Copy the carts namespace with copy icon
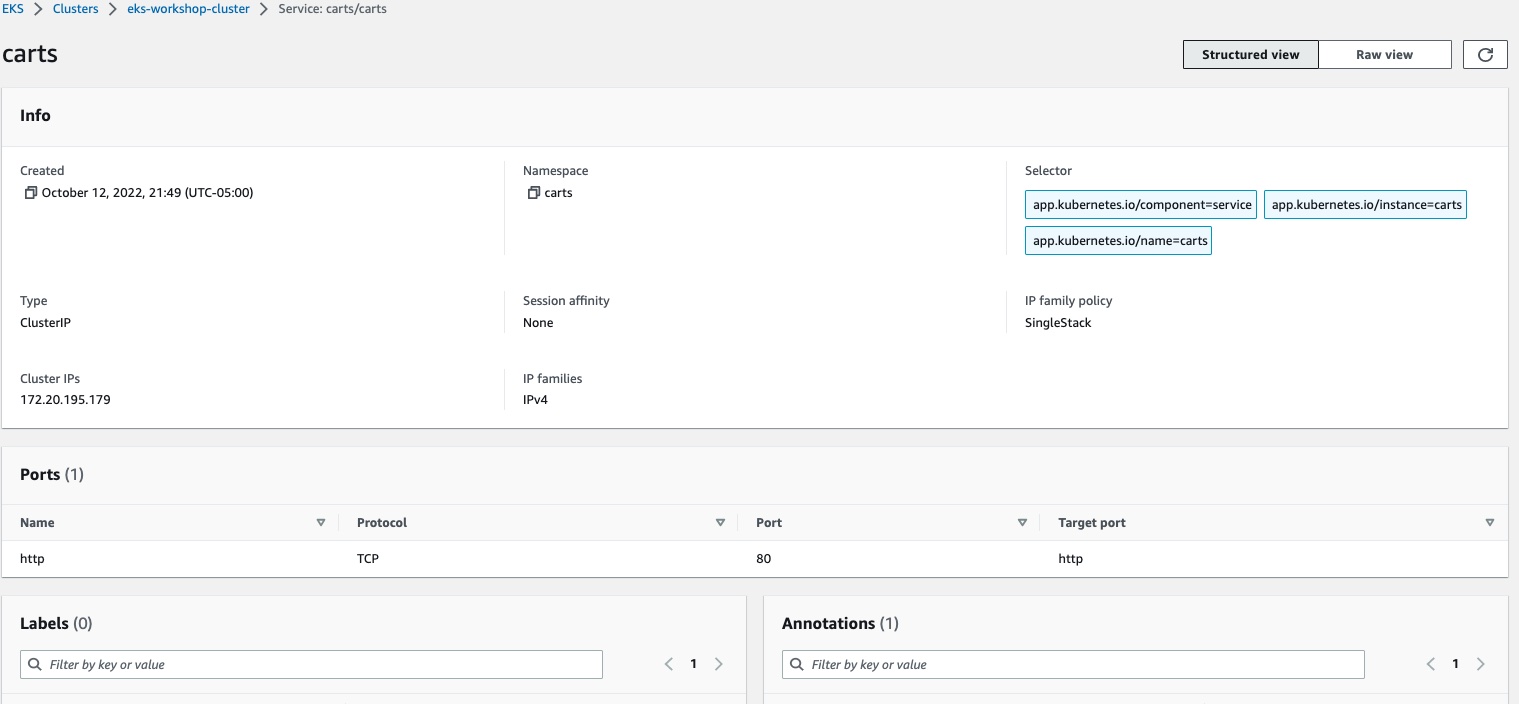Screen dimensions: 1519x704 [x=533, y=193]
